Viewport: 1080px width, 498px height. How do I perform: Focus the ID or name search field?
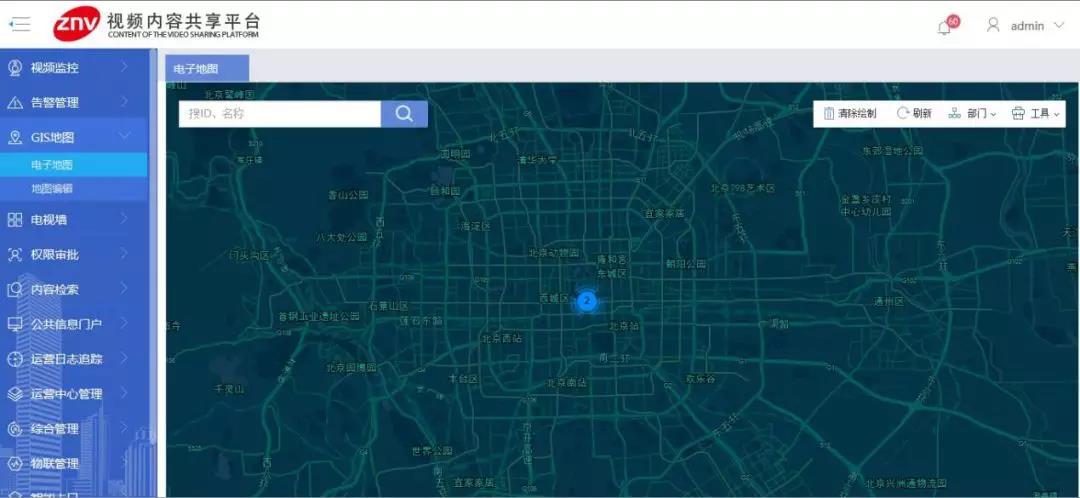pos(280,114)
